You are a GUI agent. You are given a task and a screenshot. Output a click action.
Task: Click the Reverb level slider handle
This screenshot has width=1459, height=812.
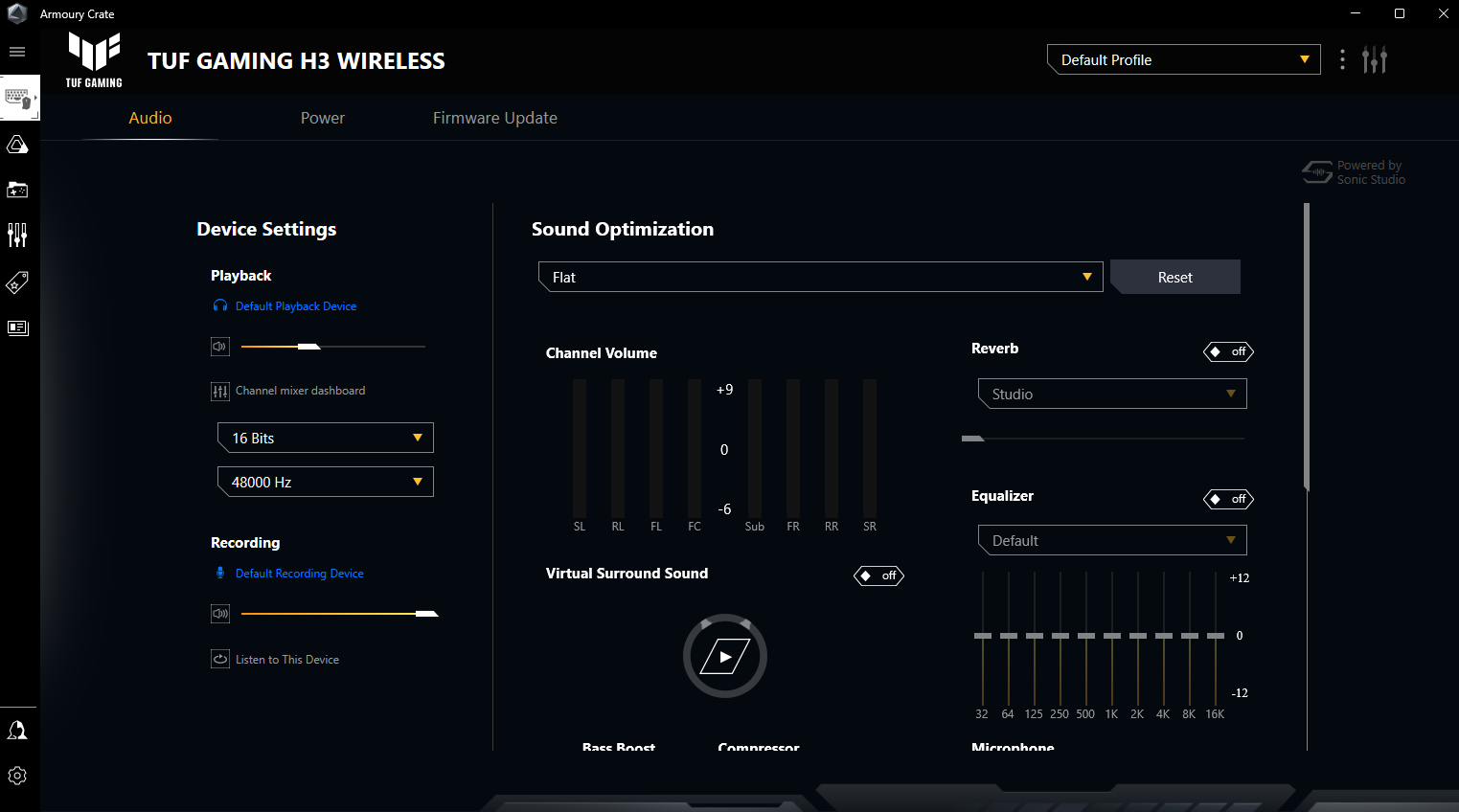click(973, 439)
